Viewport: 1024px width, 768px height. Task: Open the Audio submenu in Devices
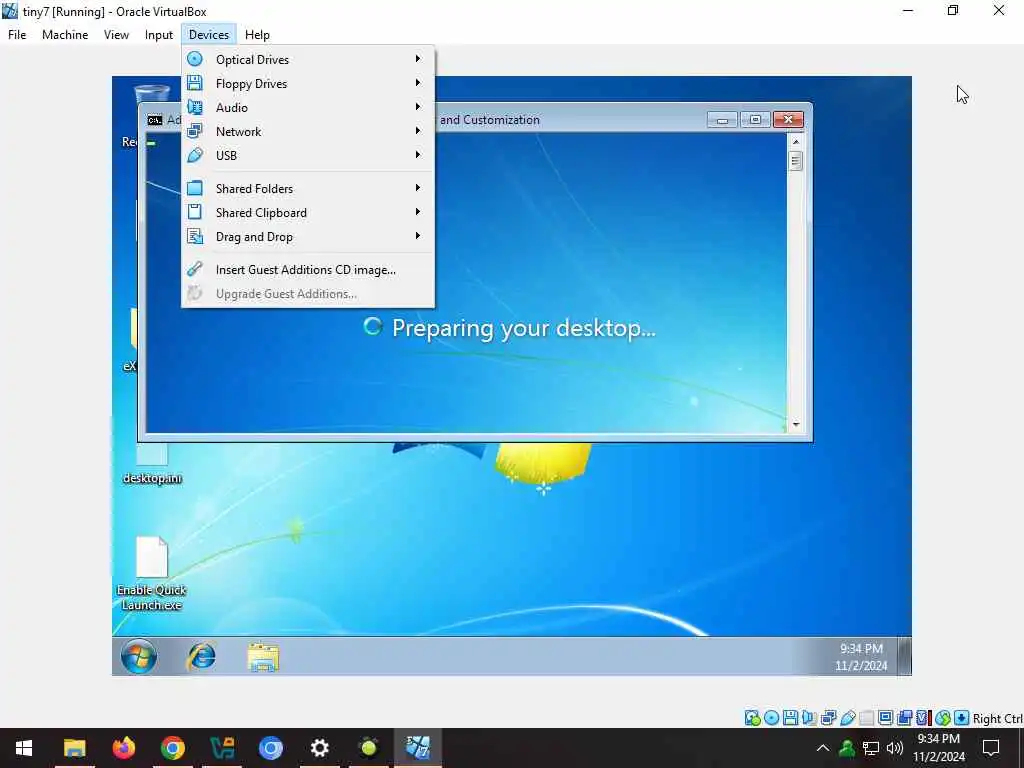(308, 108)
